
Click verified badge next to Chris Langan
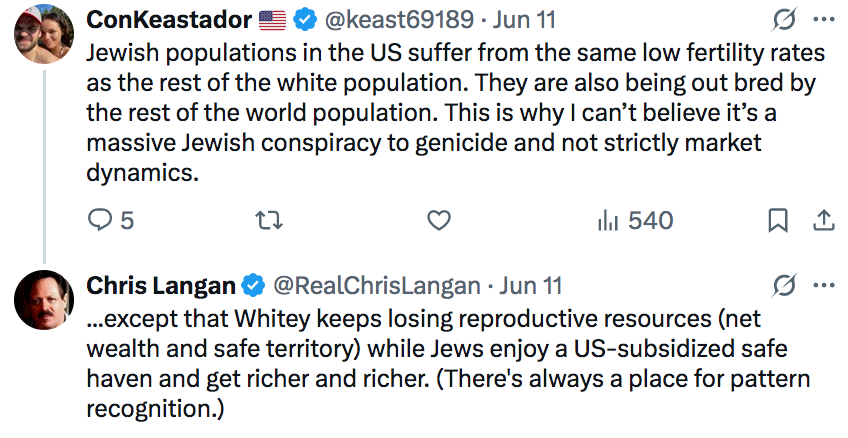[254, 286]
